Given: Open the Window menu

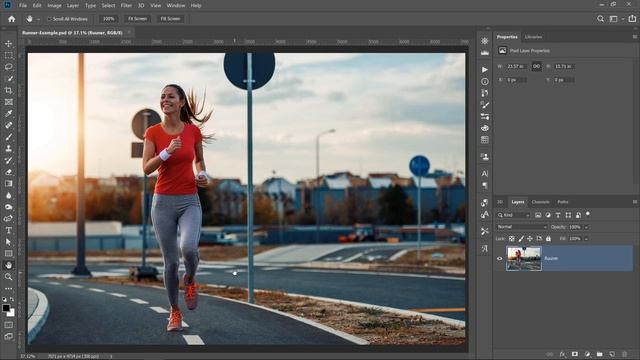Looking at the screenshot, I should 176,6.
